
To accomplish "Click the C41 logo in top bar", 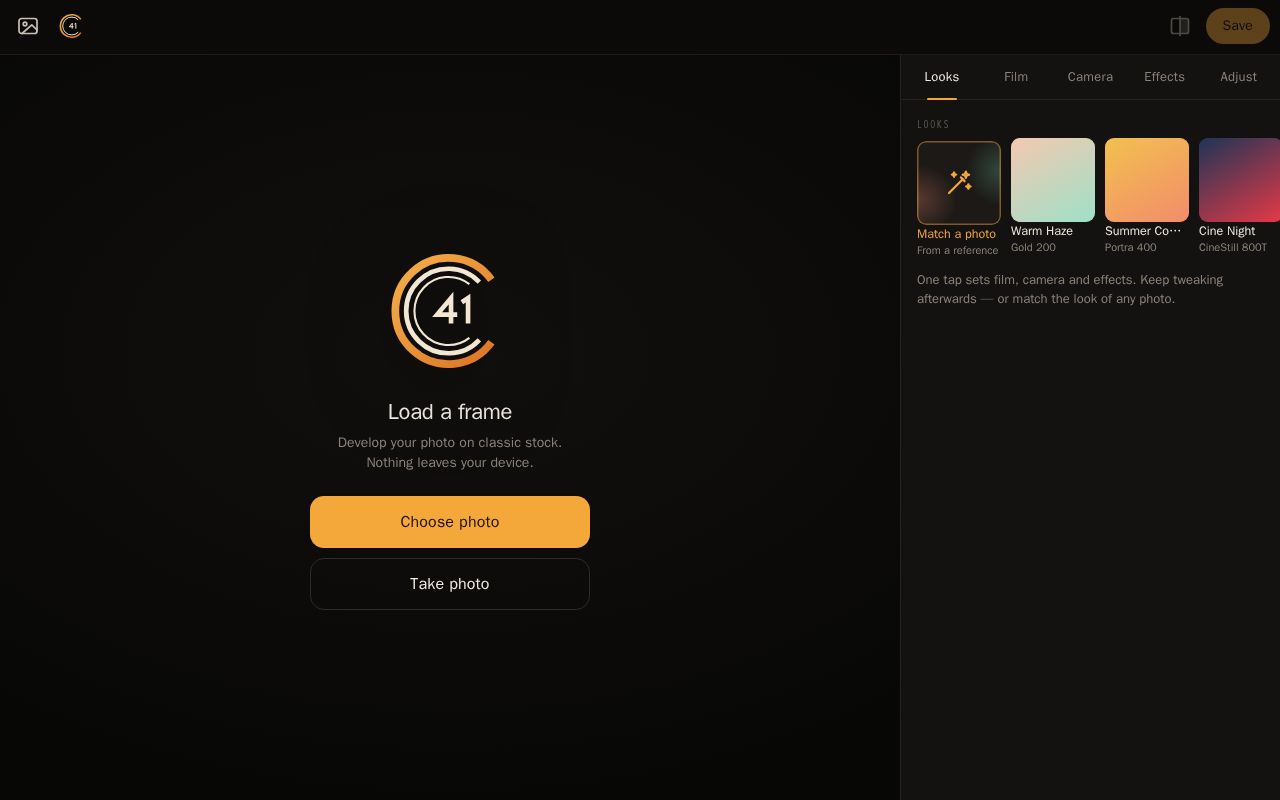I will 71,26.
